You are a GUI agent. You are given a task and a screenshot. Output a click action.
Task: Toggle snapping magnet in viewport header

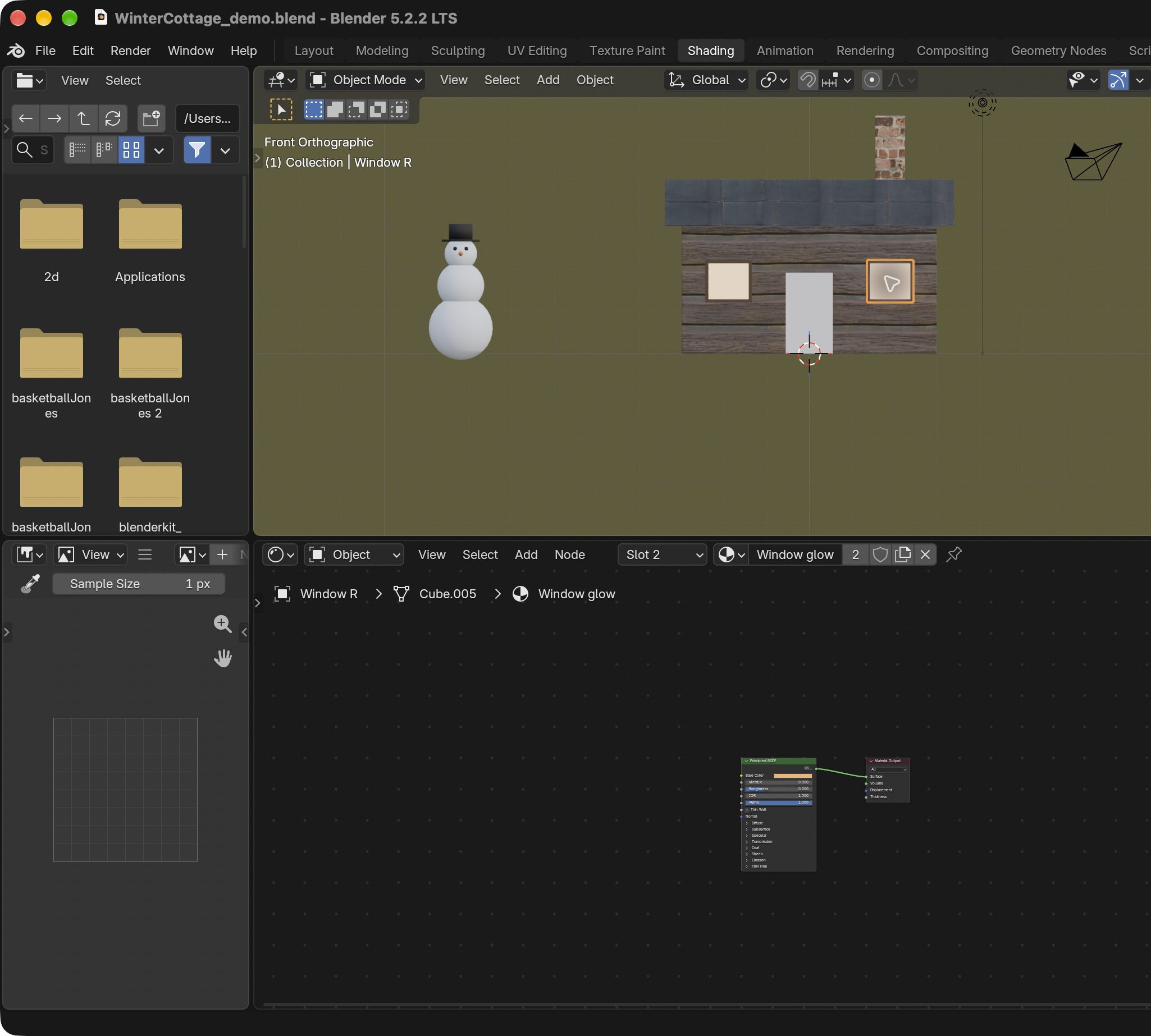click(807, 80)
